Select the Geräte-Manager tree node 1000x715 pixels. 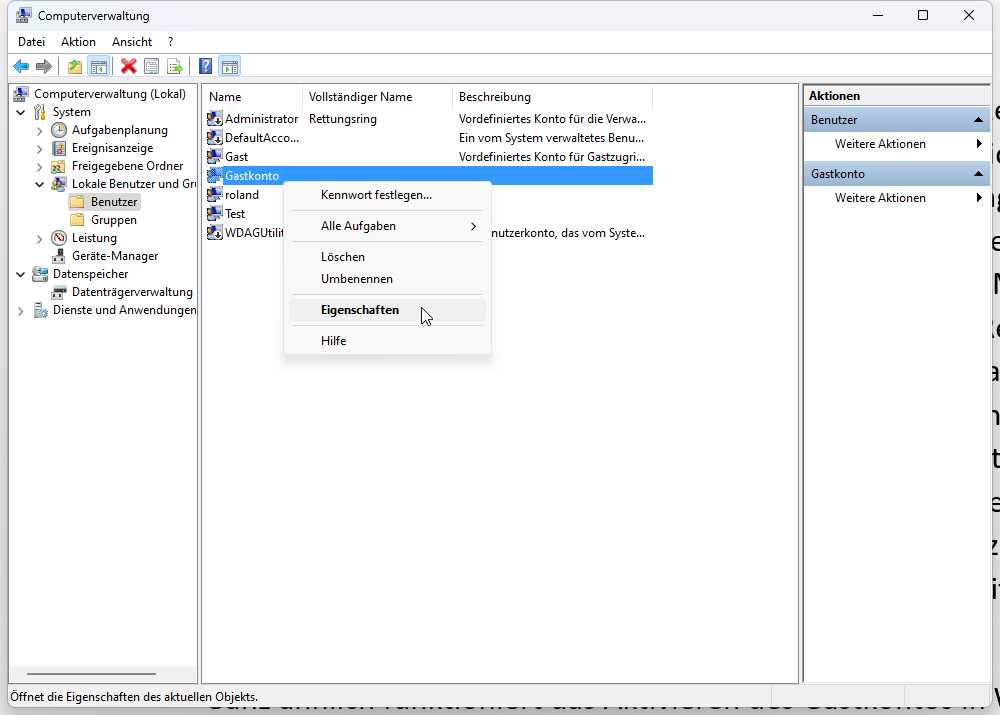pos(115,256)
